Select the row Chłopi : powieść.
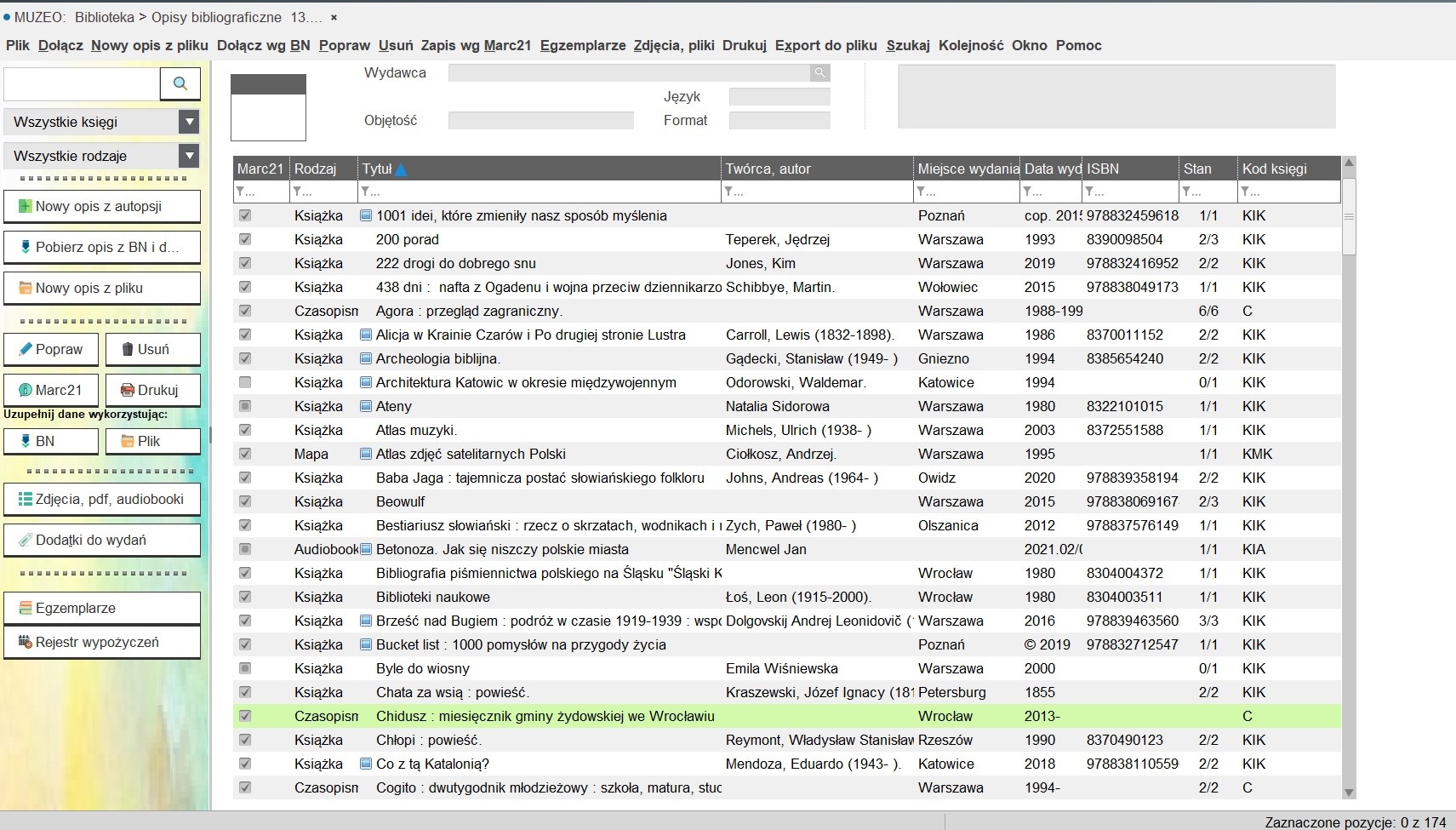The image size is (1456, 830). pos(787,741)
